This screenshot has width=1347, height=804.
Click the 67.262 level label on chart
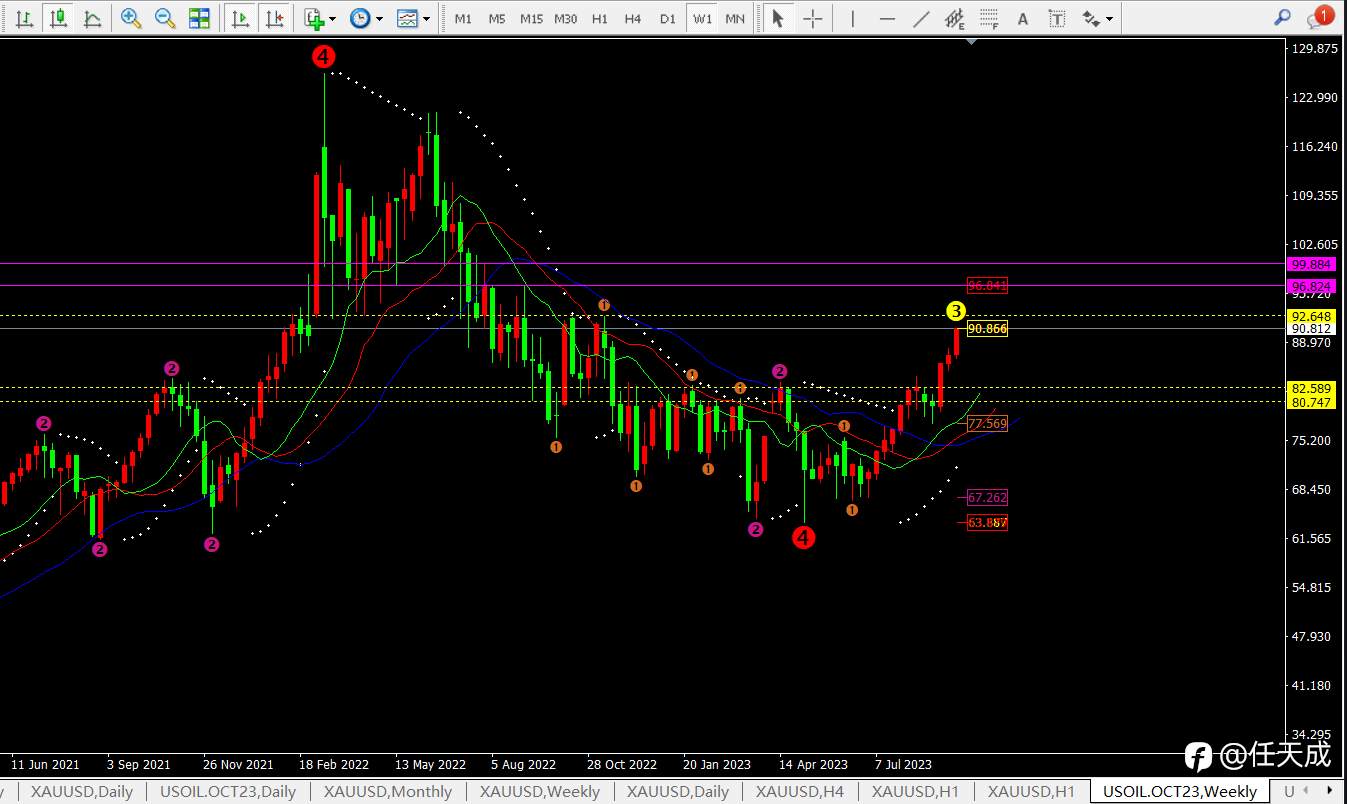[987, 497]
